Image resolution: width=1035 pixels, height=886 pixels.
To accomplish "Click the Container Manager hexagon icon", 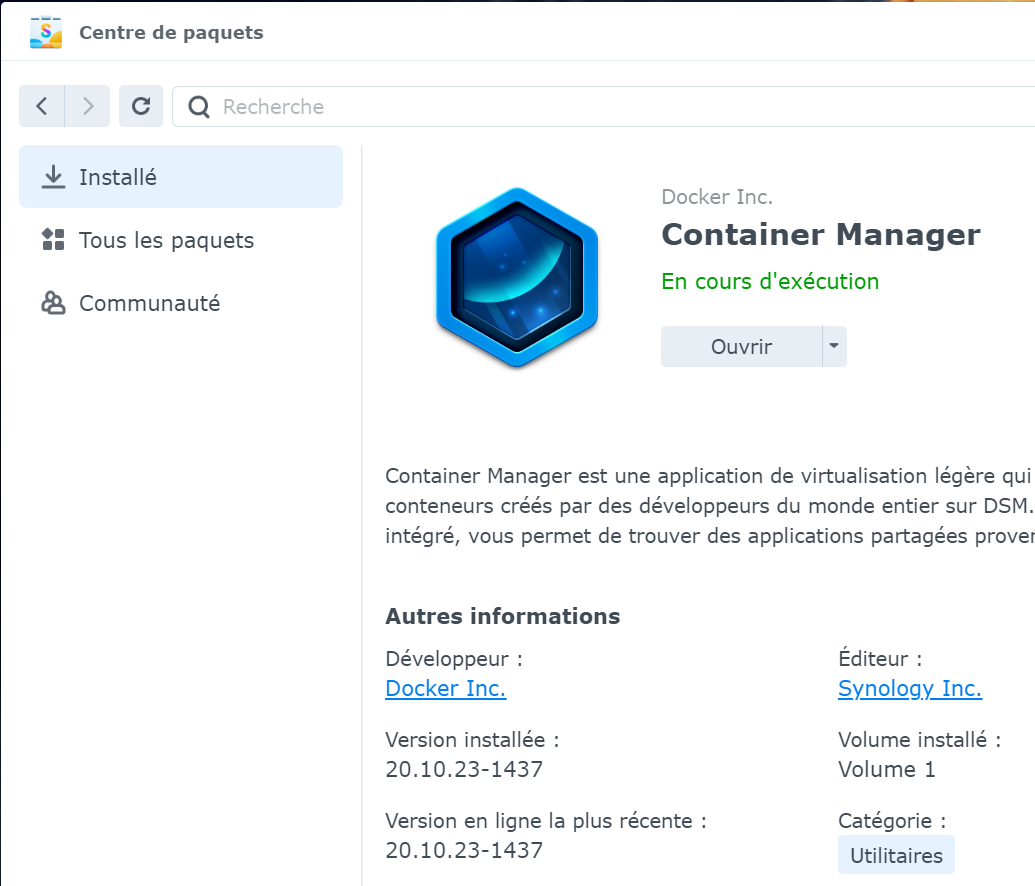I will tap(517, 277).
